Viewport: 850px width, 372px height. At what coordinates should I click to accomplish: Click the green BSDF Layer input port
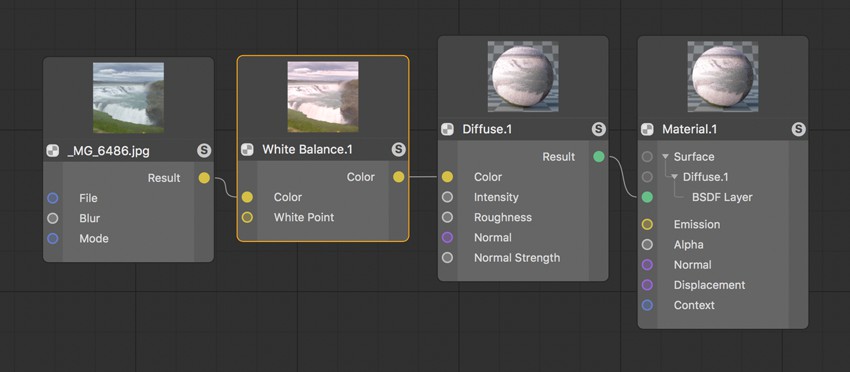pyautogui.click(x=647, y=197)
